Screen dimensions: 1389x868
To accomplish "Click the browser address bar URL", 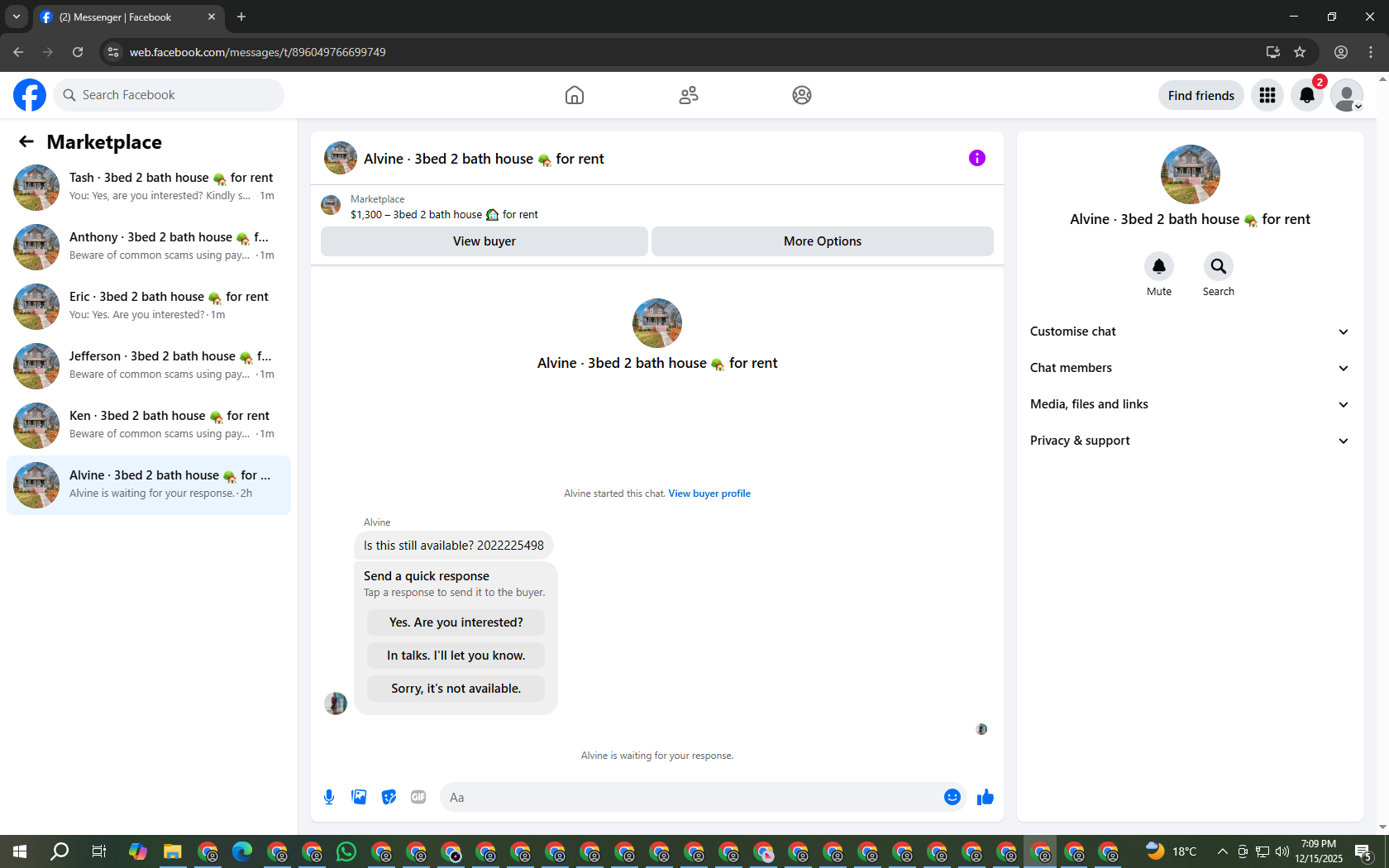I will tap(257, 52).
